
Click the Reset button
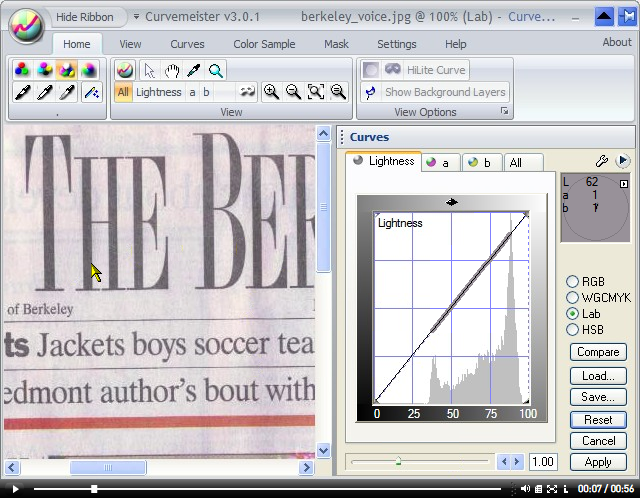point(598,420)
